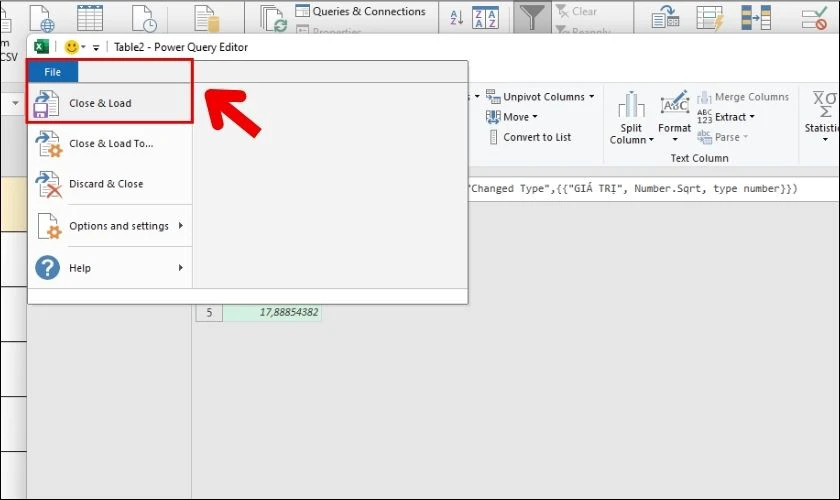The image size is (840, 500).
Task: Open the smiley feedback dropdown arrow
Action: (x=84, y=47)
